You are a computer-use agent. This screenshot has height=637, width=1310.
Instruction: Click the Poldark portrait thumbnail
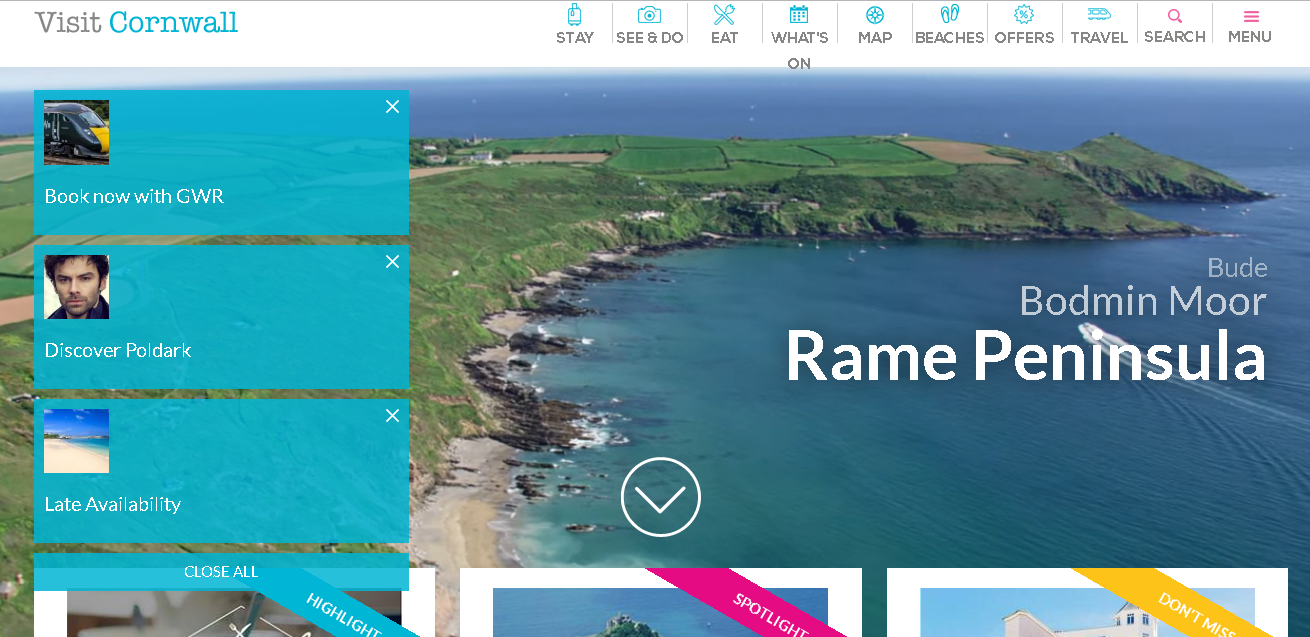77,287
